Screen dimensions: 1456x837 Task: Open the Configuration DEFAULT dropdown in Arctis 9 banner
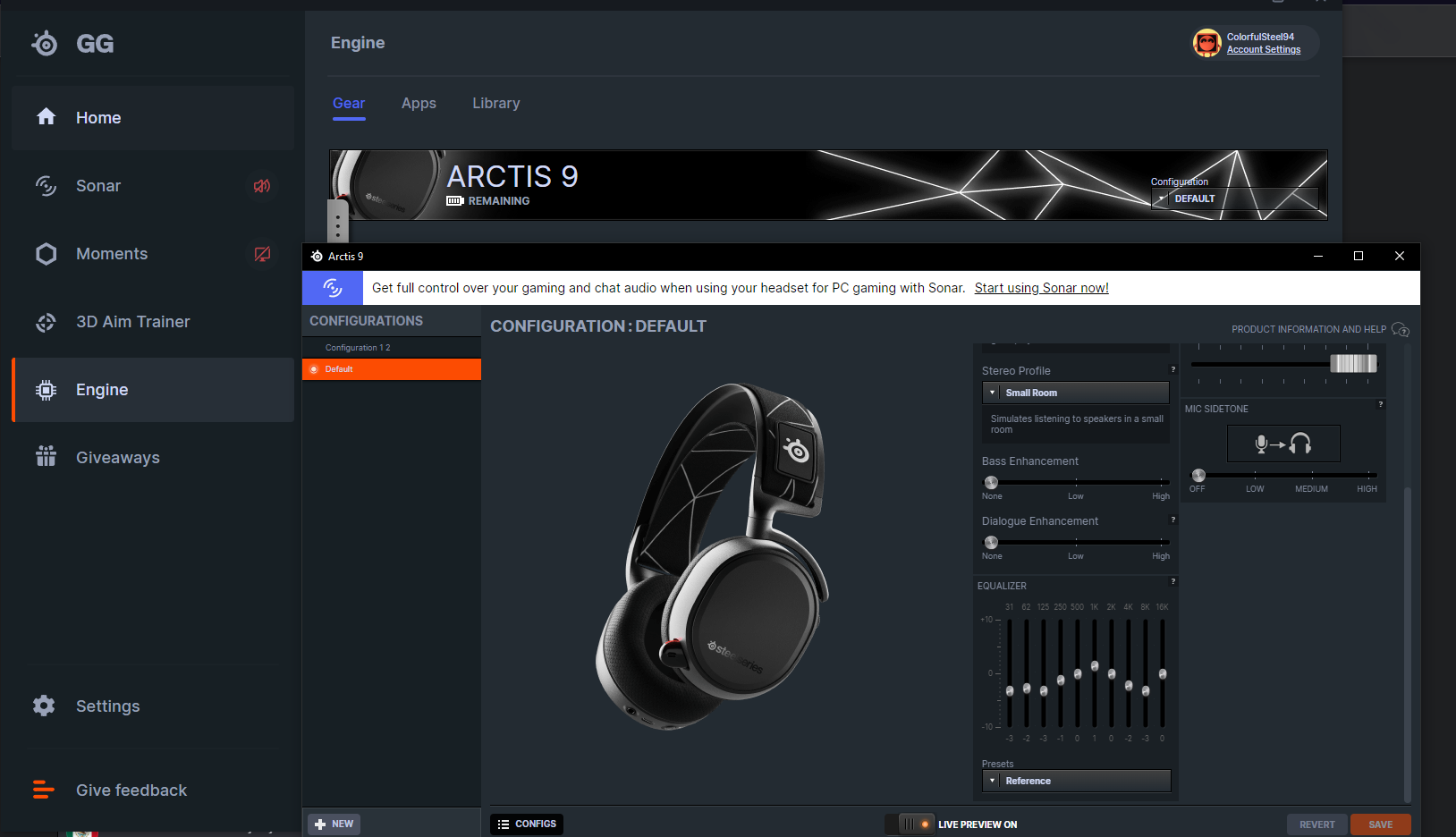[1234, 199]
